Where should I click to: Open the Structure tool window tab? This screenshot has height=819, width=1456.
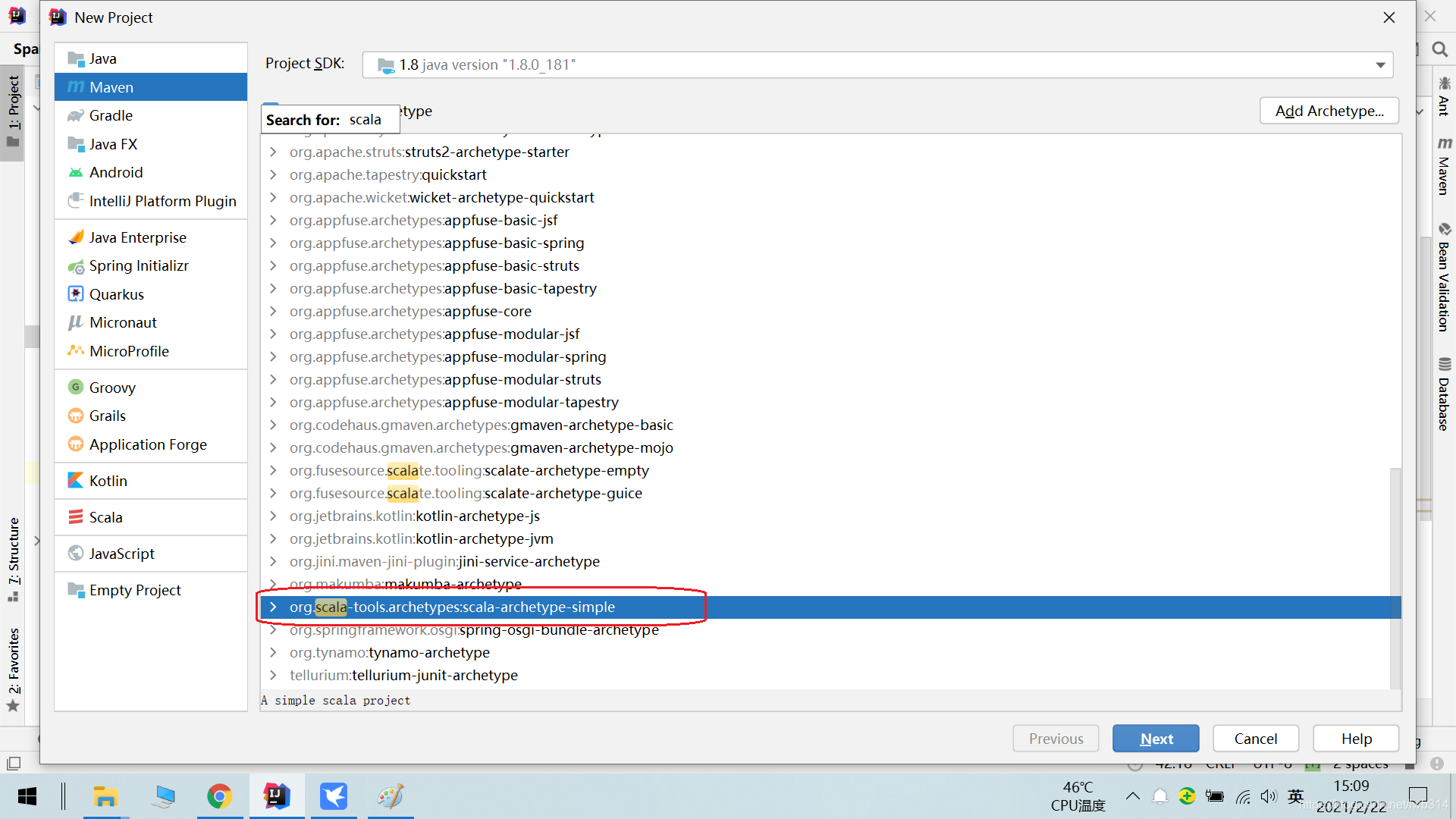[x=13, y=560]
